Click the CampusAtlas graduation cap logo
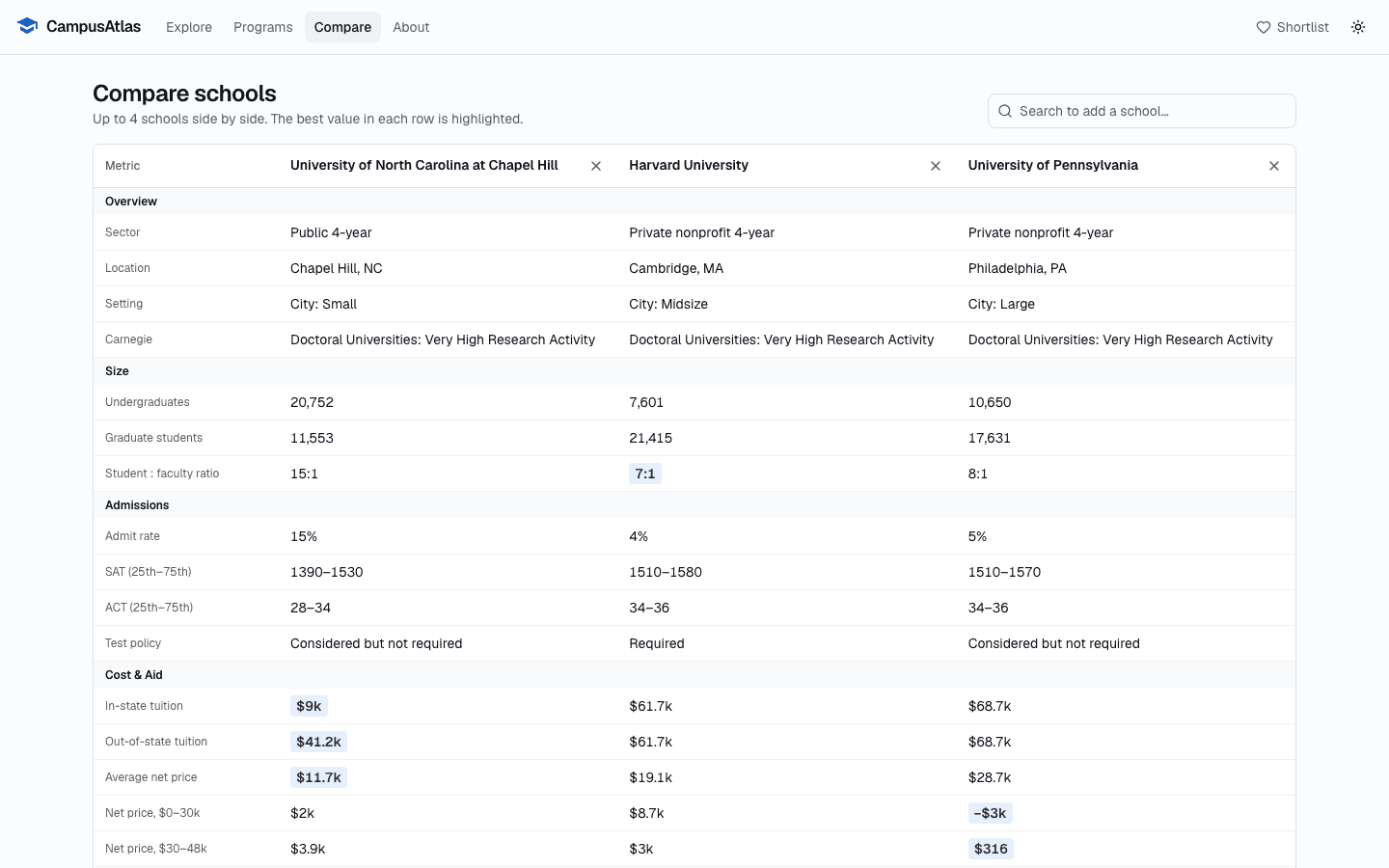 27,26
